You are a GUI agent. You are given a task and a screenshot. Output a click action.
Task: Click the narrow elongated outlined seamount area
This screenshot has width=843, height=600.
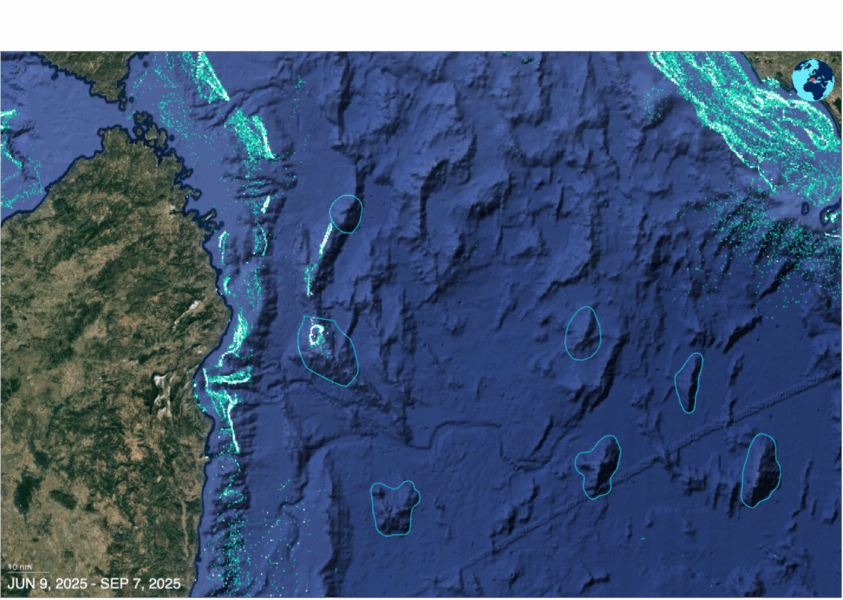click(x=688, y=382)
